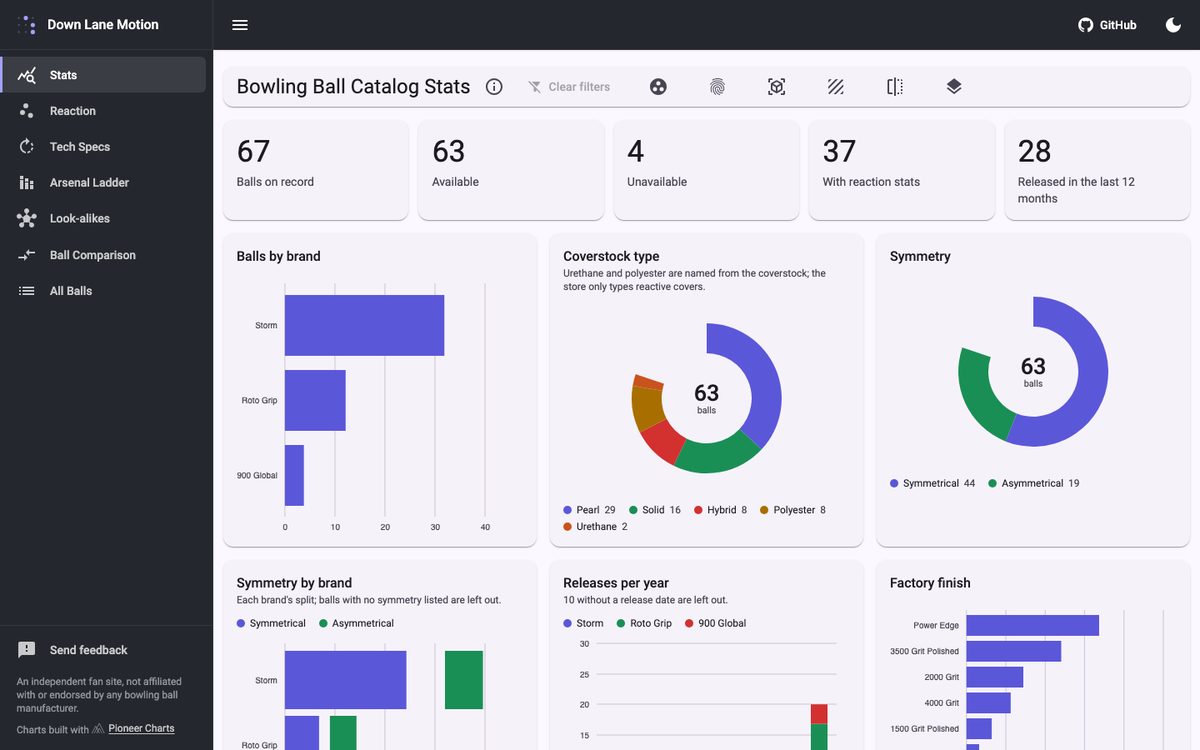Click the 900 Global bar in Balls by brand
The width and height of the screenshot is (1200, 750).
pyautogui.click(x=294, y=475)
